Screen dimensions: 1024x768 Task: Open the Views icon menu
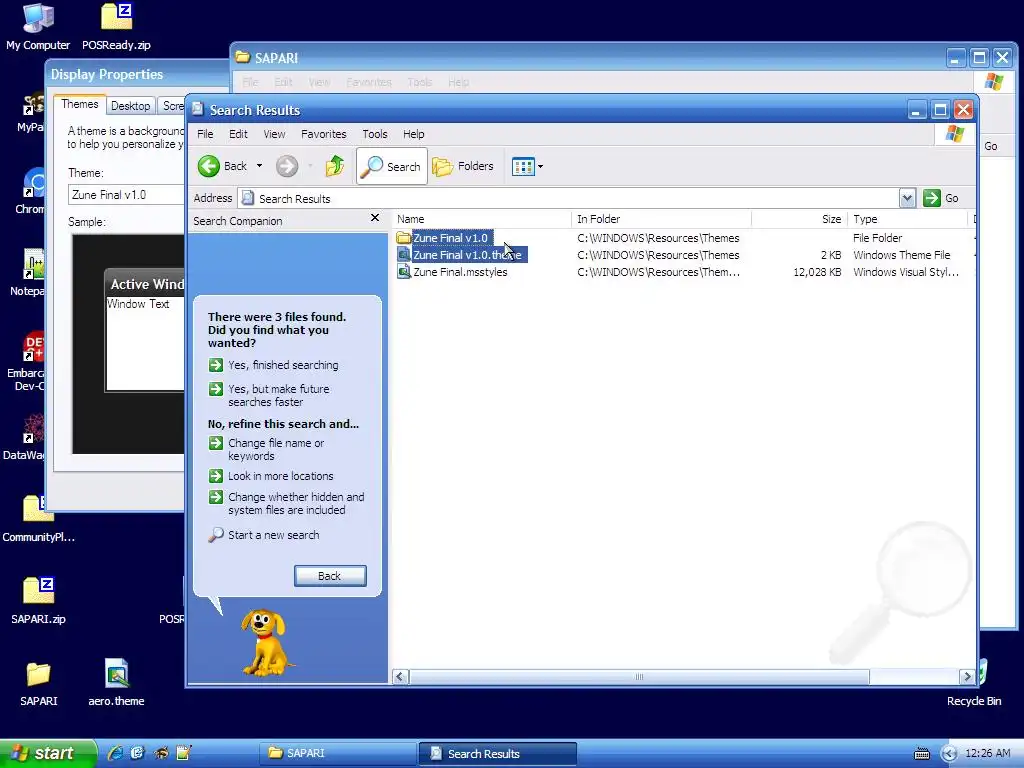click(523, 166)
